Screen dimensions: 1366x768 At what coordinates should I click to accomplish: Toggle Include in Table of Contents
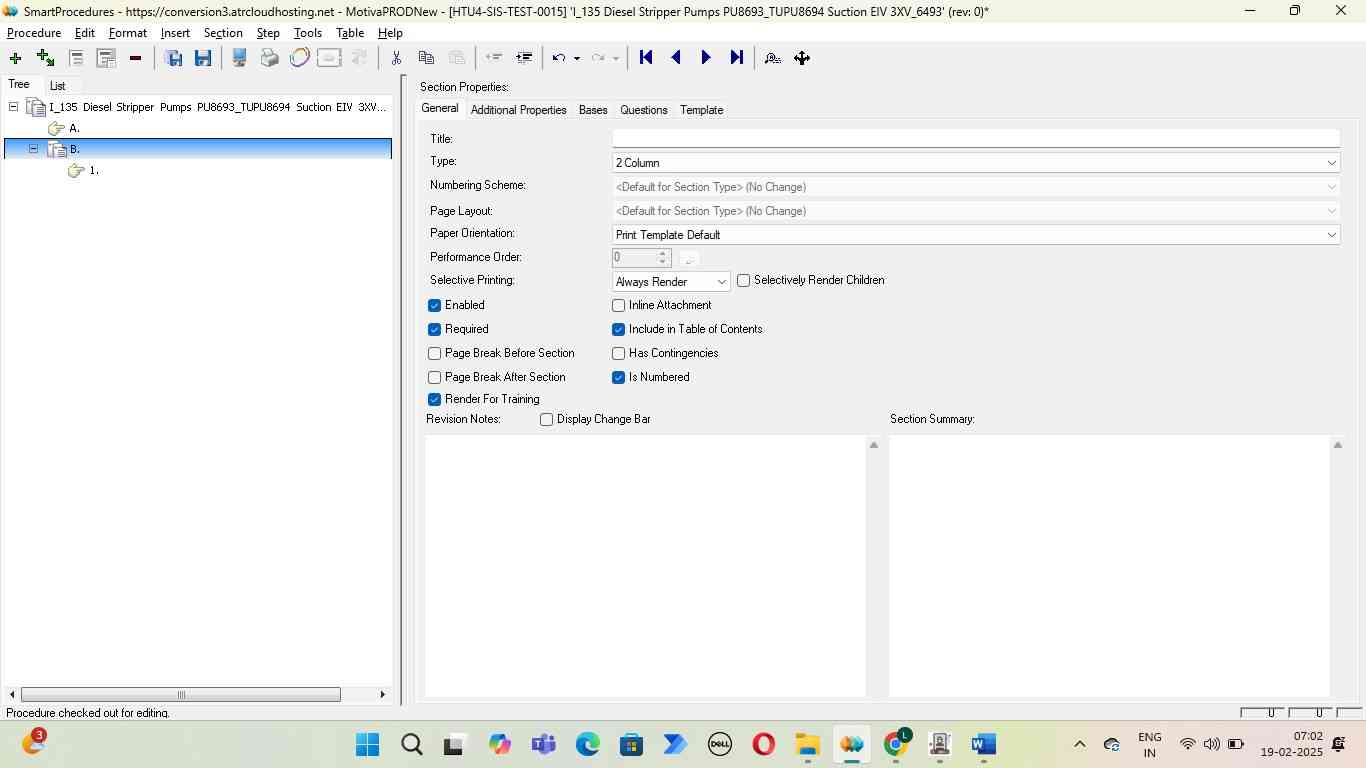tap(618, 329)
